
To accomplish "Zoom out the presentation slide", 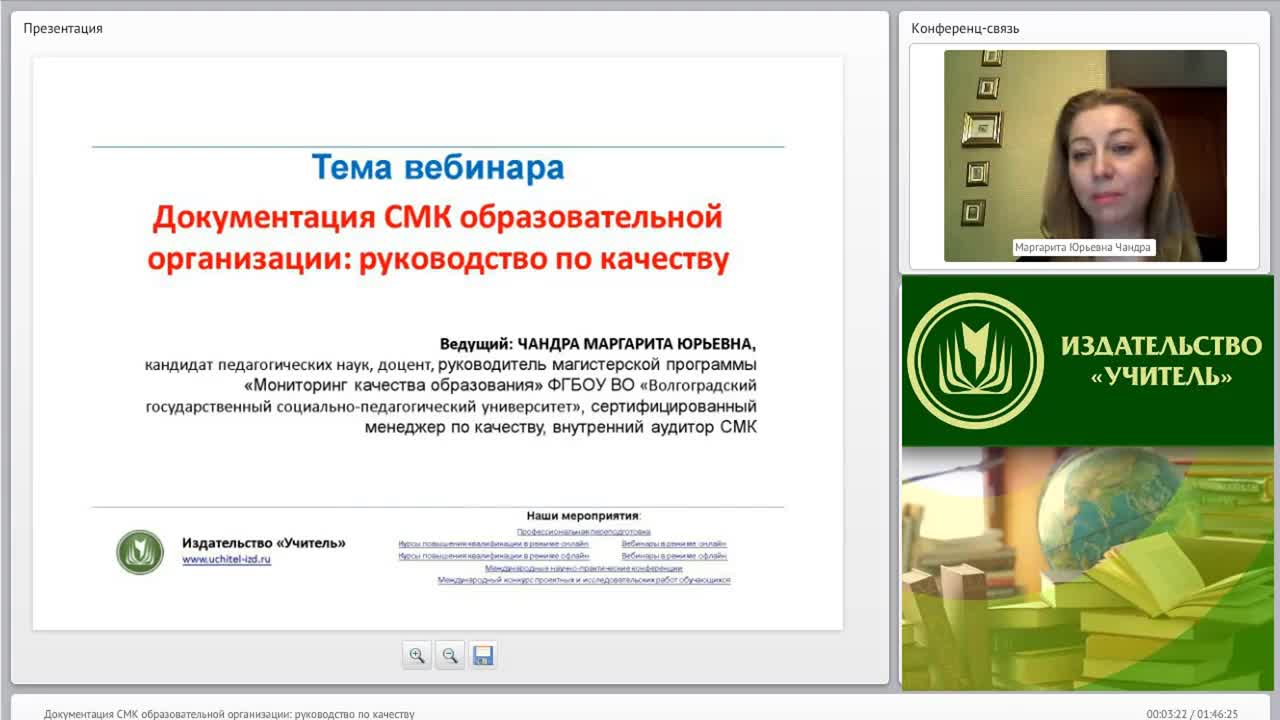I will click(450, 656).
